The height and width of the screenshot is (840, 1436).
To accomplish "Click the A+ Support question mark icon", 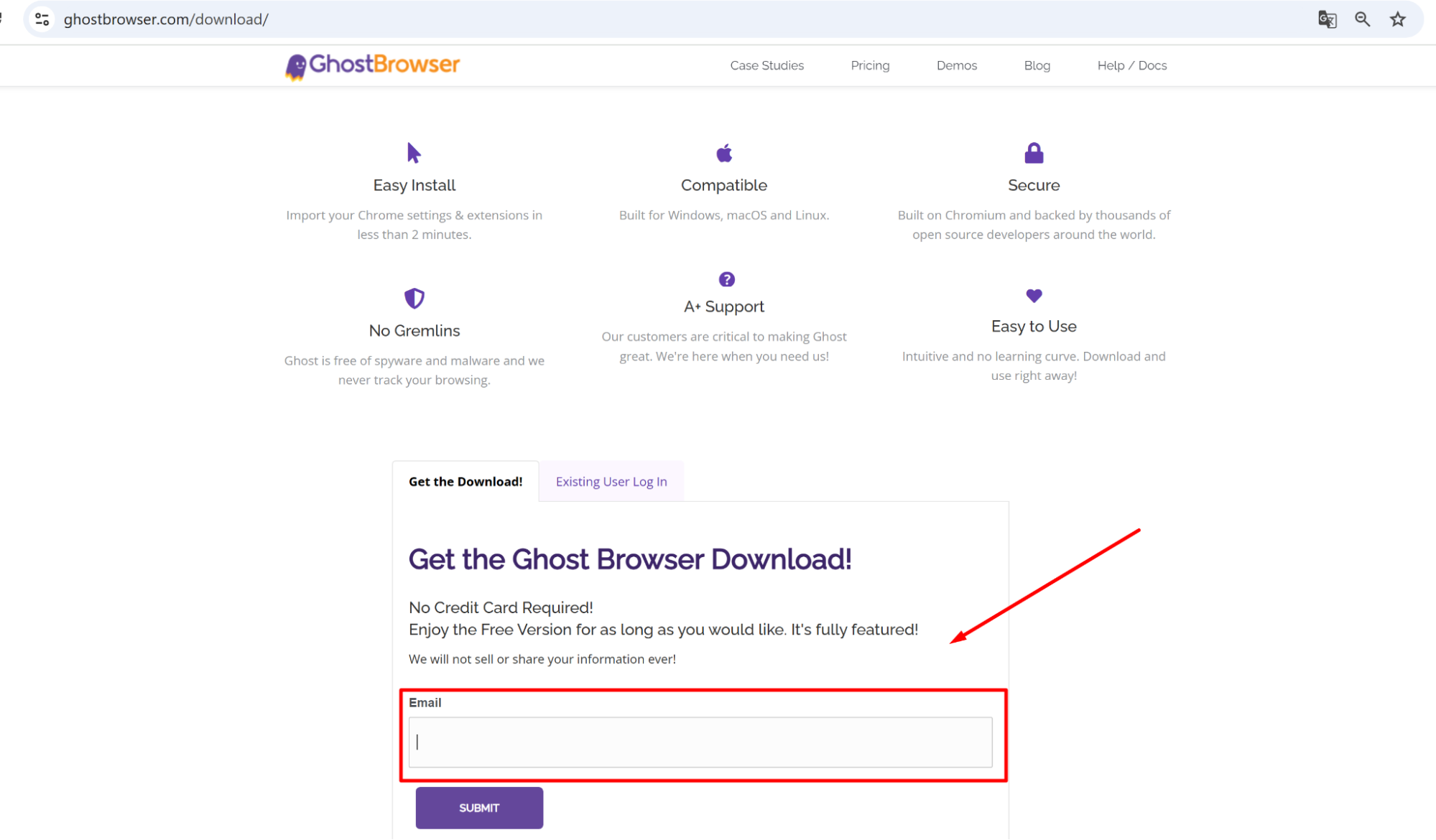I will coord(726,279).
